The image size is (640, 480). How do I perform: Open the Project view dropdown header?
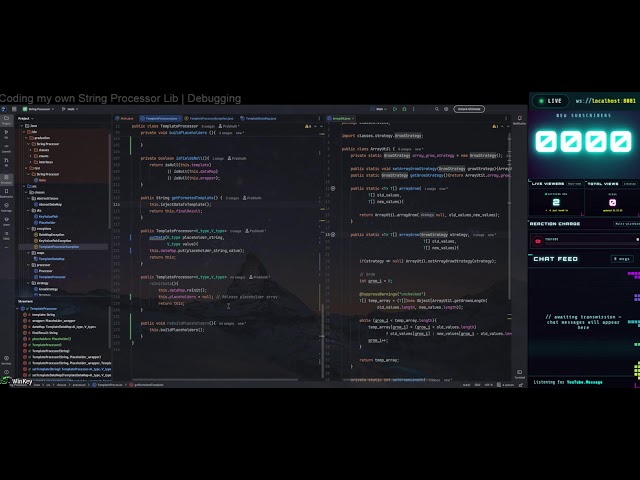[x=26, y=118]
